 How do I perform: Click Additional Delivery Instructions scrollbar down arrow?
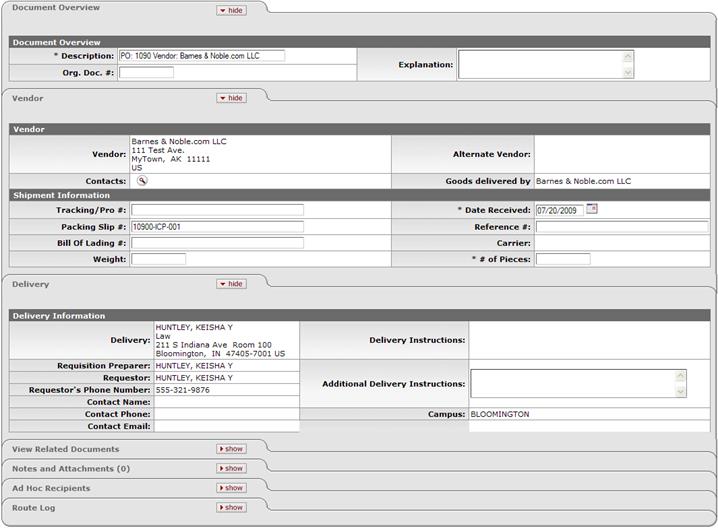tap(680, 392)
